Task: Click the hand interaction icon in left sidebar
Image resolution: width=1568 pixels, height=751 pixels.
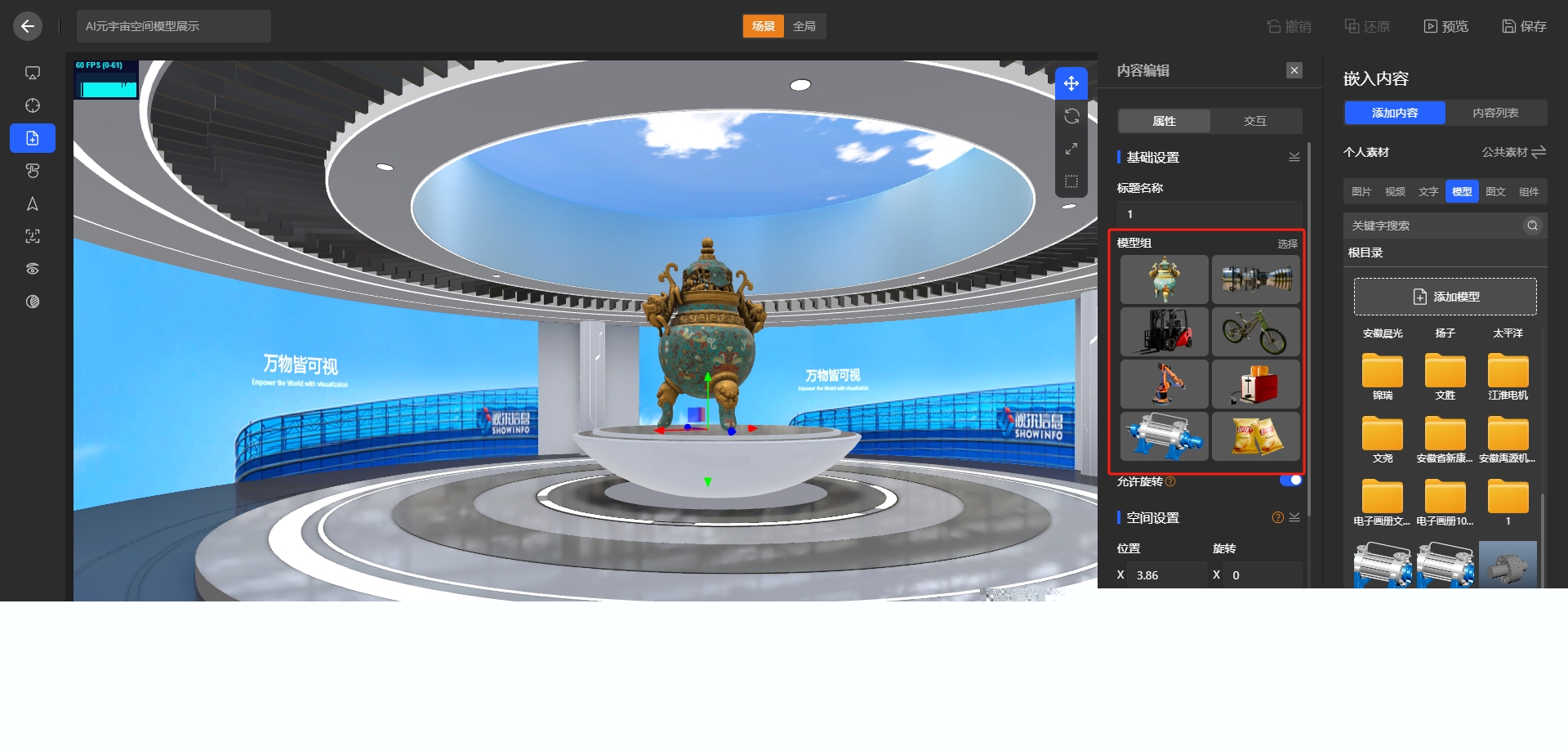Action: [x=32, y=170]
